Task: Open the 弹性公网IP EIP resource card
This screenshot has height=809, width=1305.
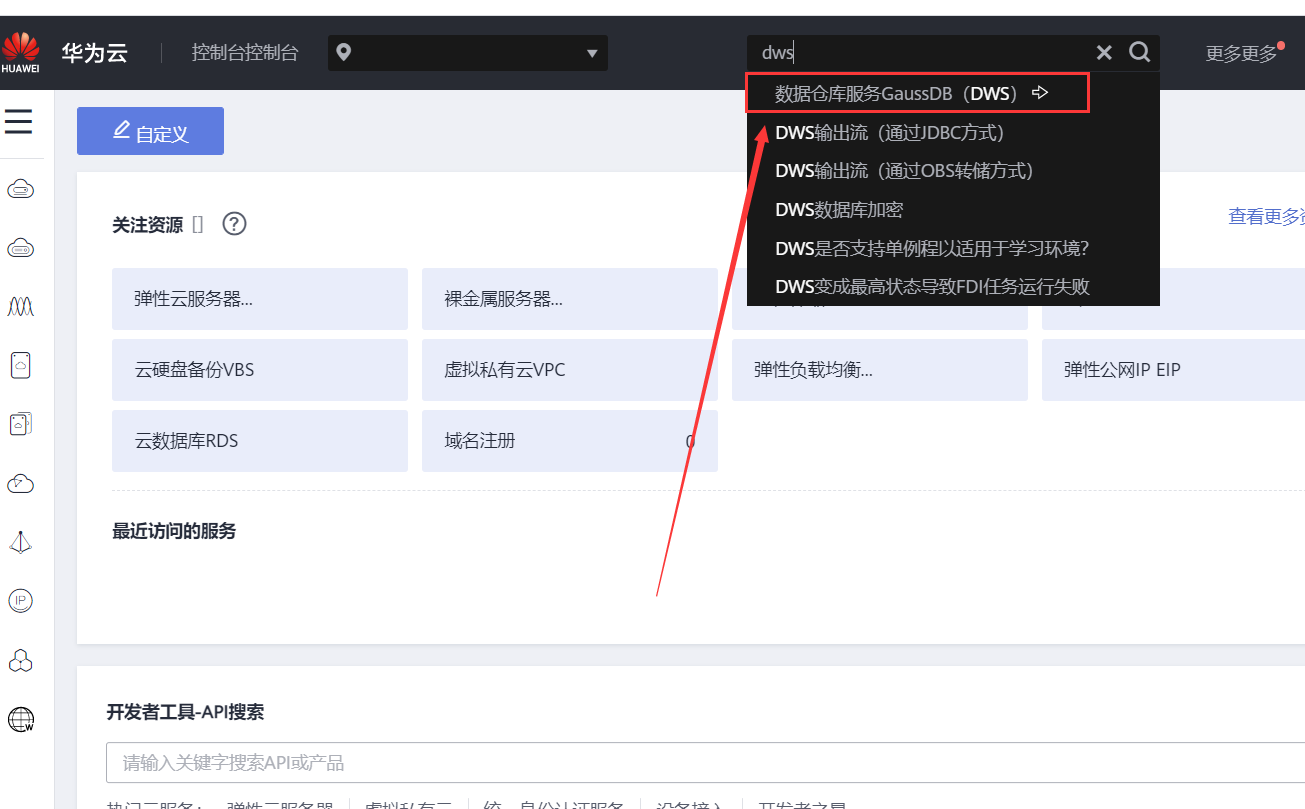Action: (1173, 370)
